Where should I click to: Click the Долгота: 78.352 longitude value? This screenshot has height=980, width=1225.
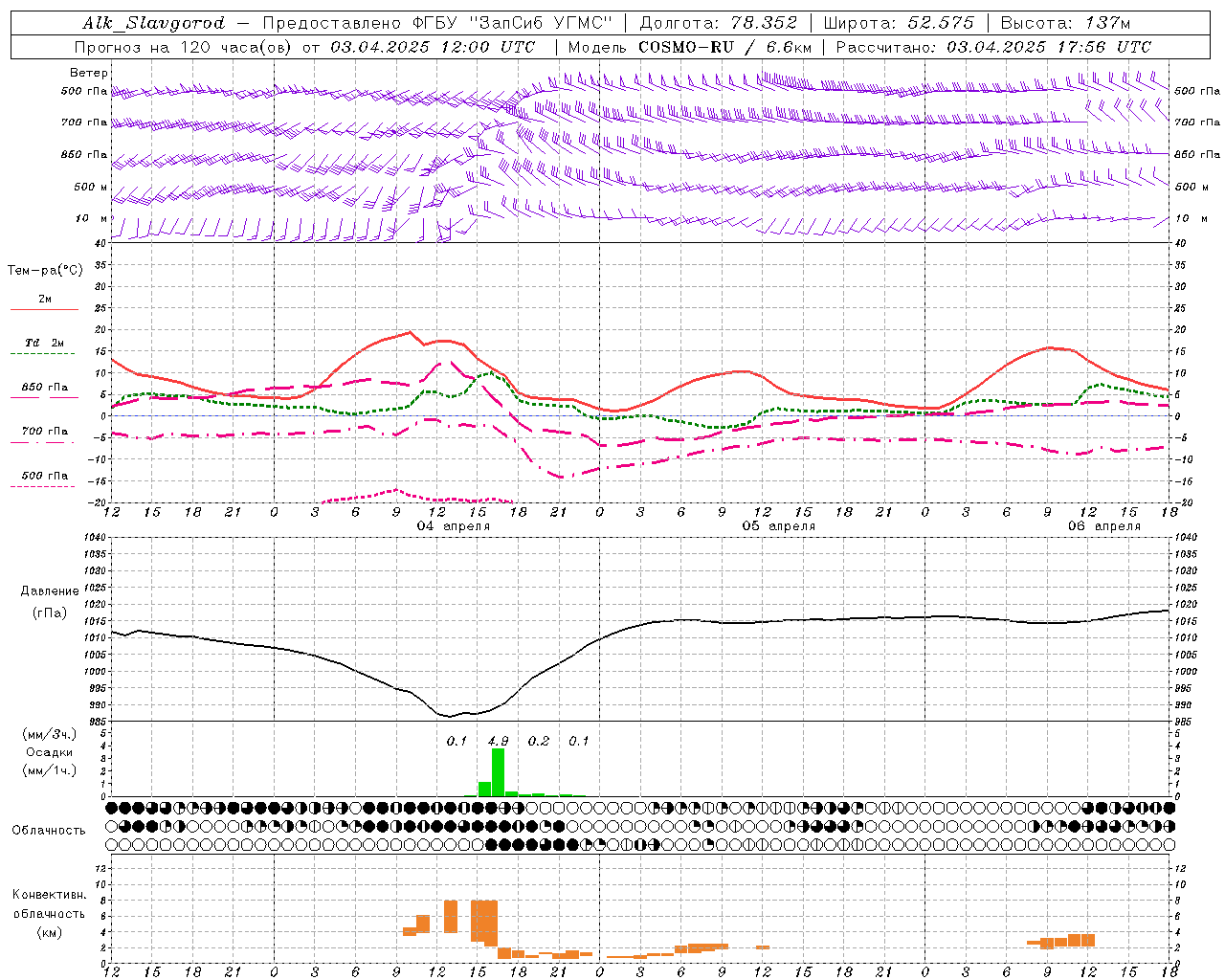[719, 23]
